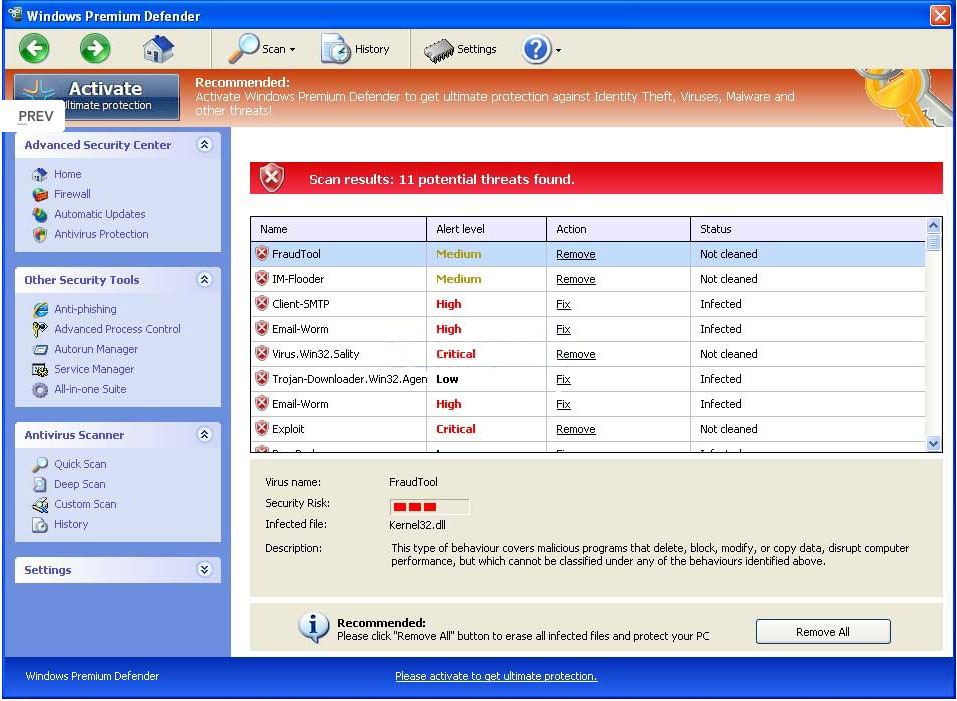Viewport: 957px width, 701px height.
Task: Open Custom Scan in Antivirus Scanner
Action: [x=85, y=504]
